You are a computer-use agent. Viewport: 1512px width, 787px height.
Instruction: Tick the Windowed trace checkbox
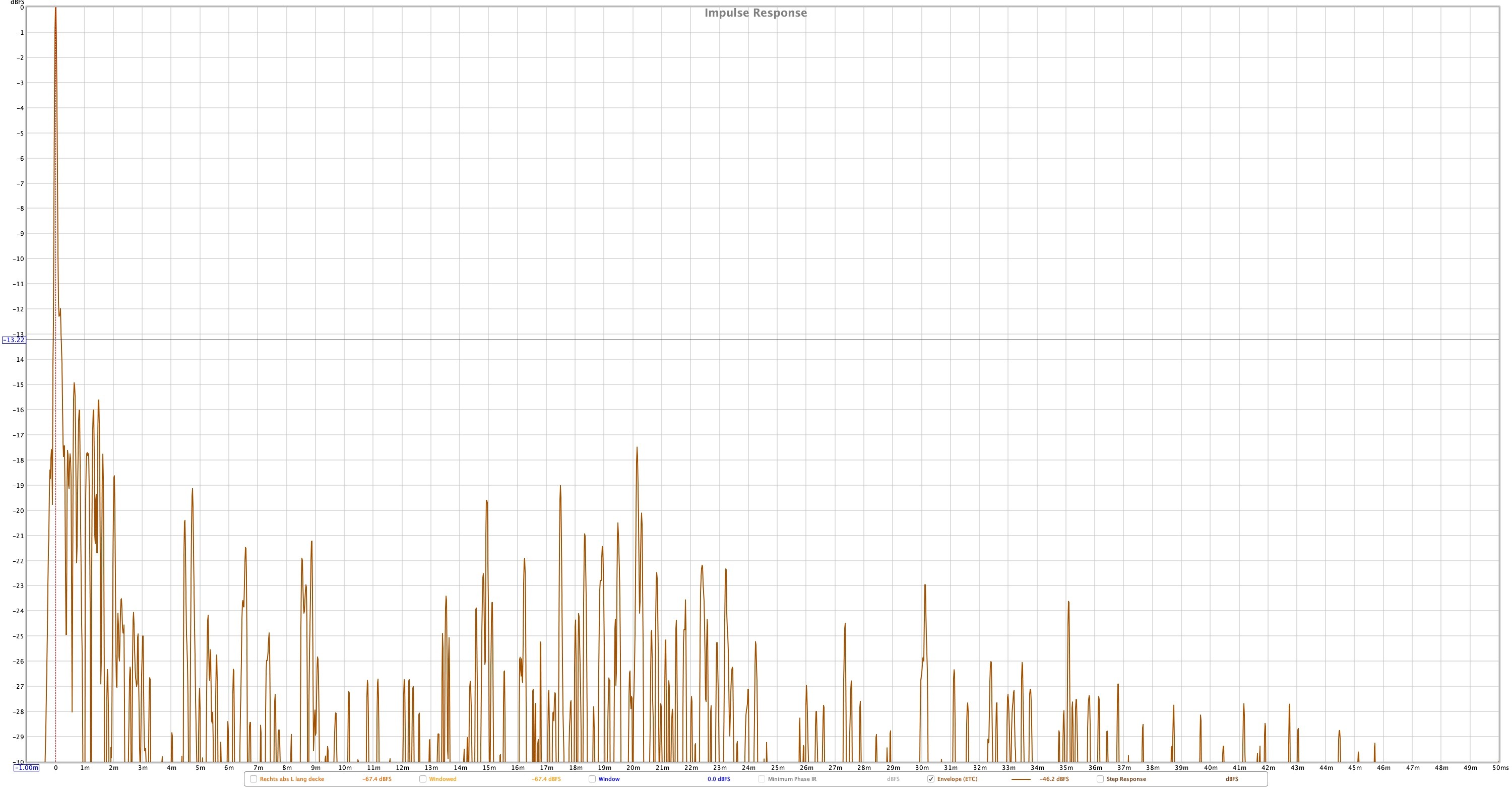point(423,779)
